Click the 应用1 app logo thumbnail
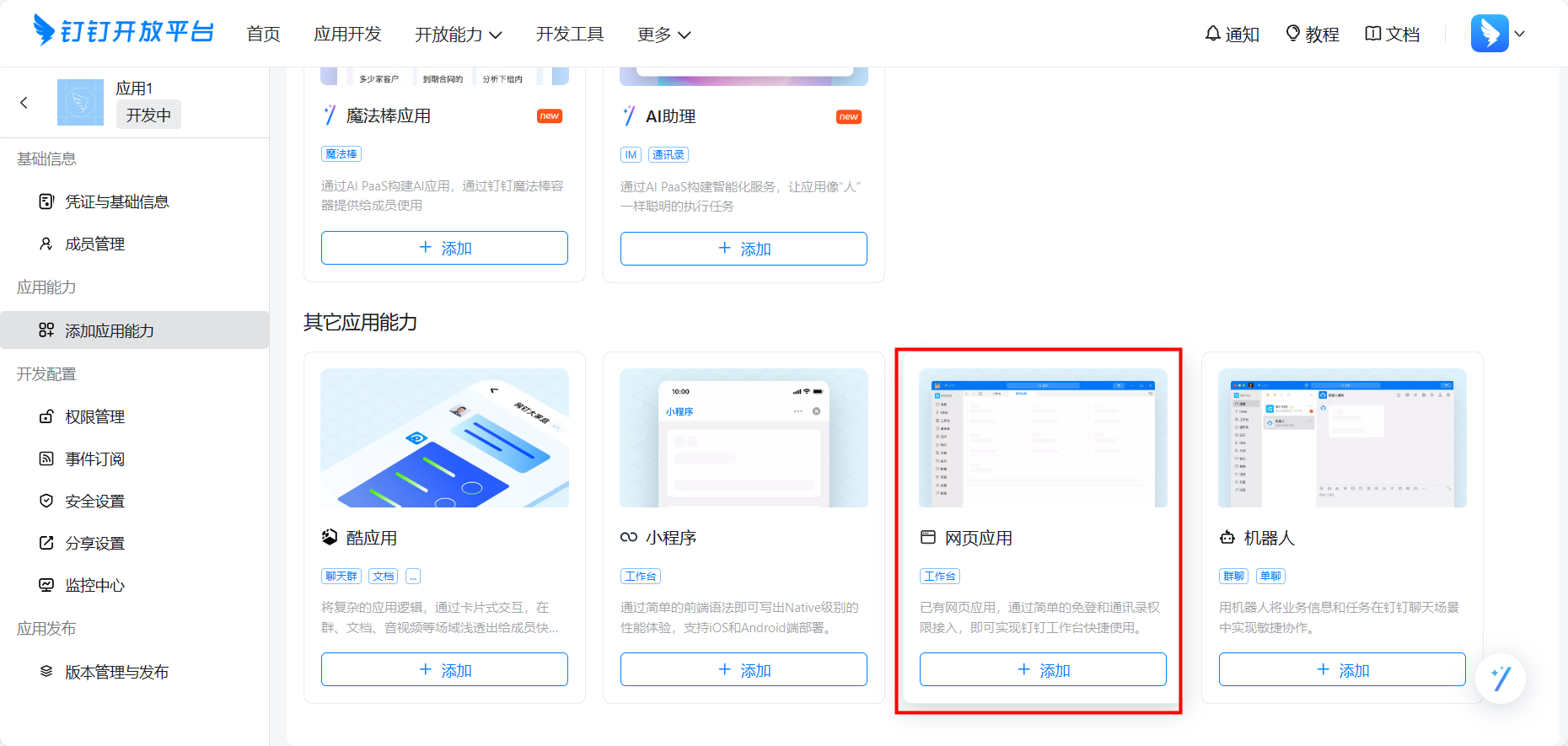 80,102
